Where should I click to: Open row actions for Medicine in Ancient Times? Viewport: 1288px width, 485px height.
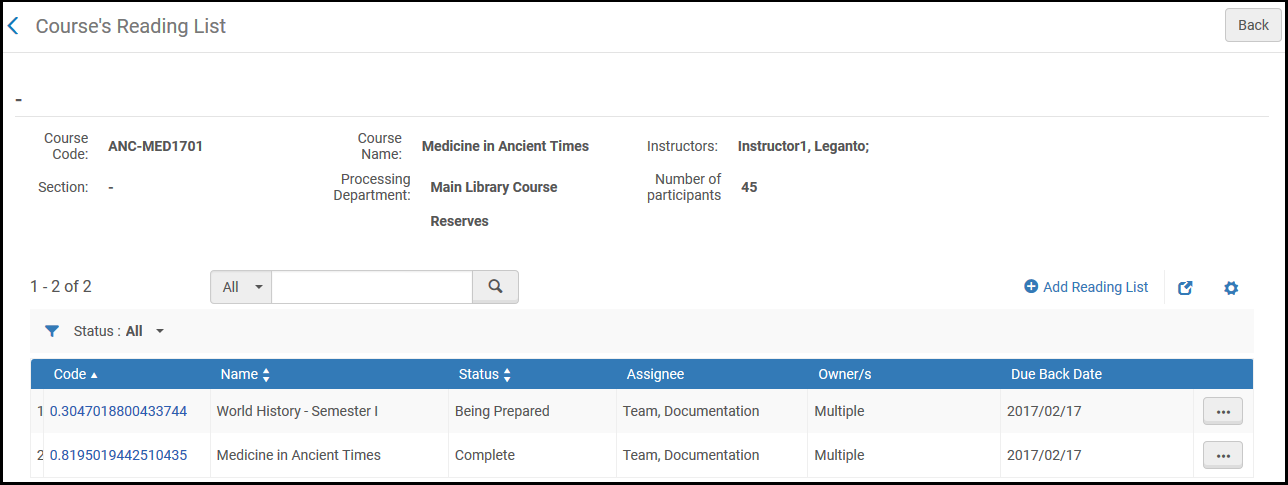point(1222,455)
